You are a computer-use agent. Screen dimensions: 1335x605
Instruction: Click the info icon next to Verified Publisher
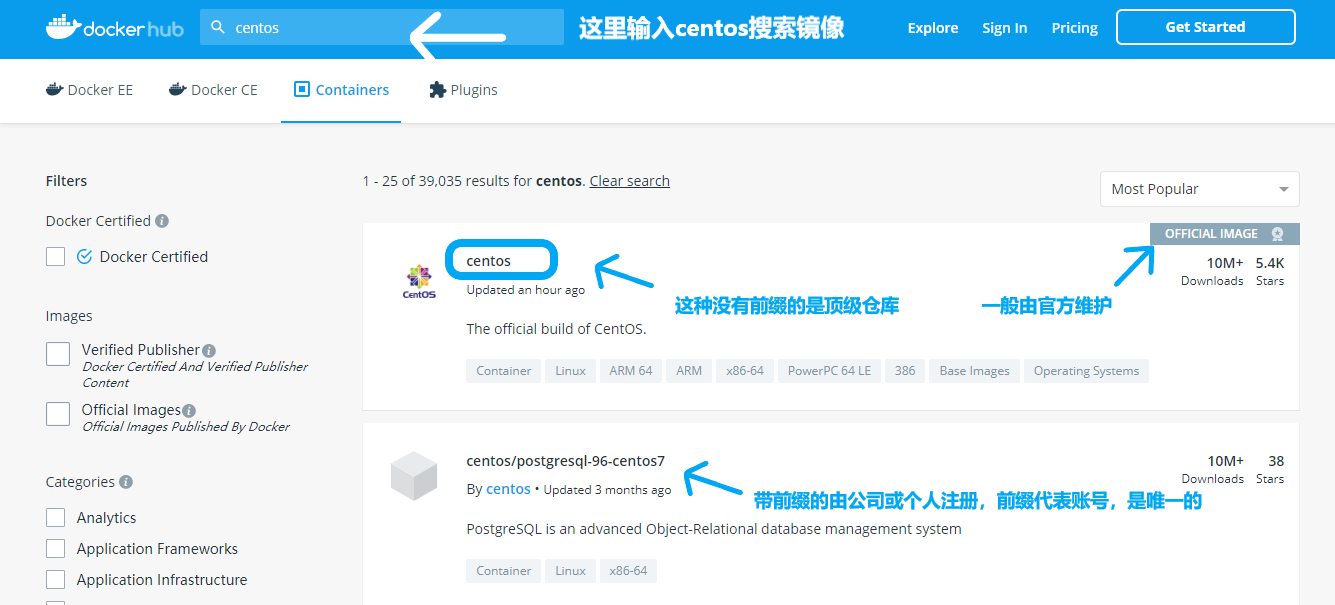coord(209,351)
